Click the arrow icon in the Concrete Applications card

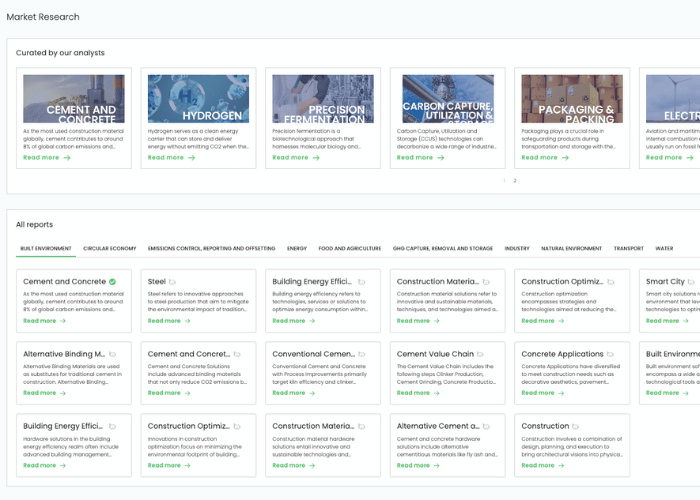pyautogui.click(x=561, y=393)
